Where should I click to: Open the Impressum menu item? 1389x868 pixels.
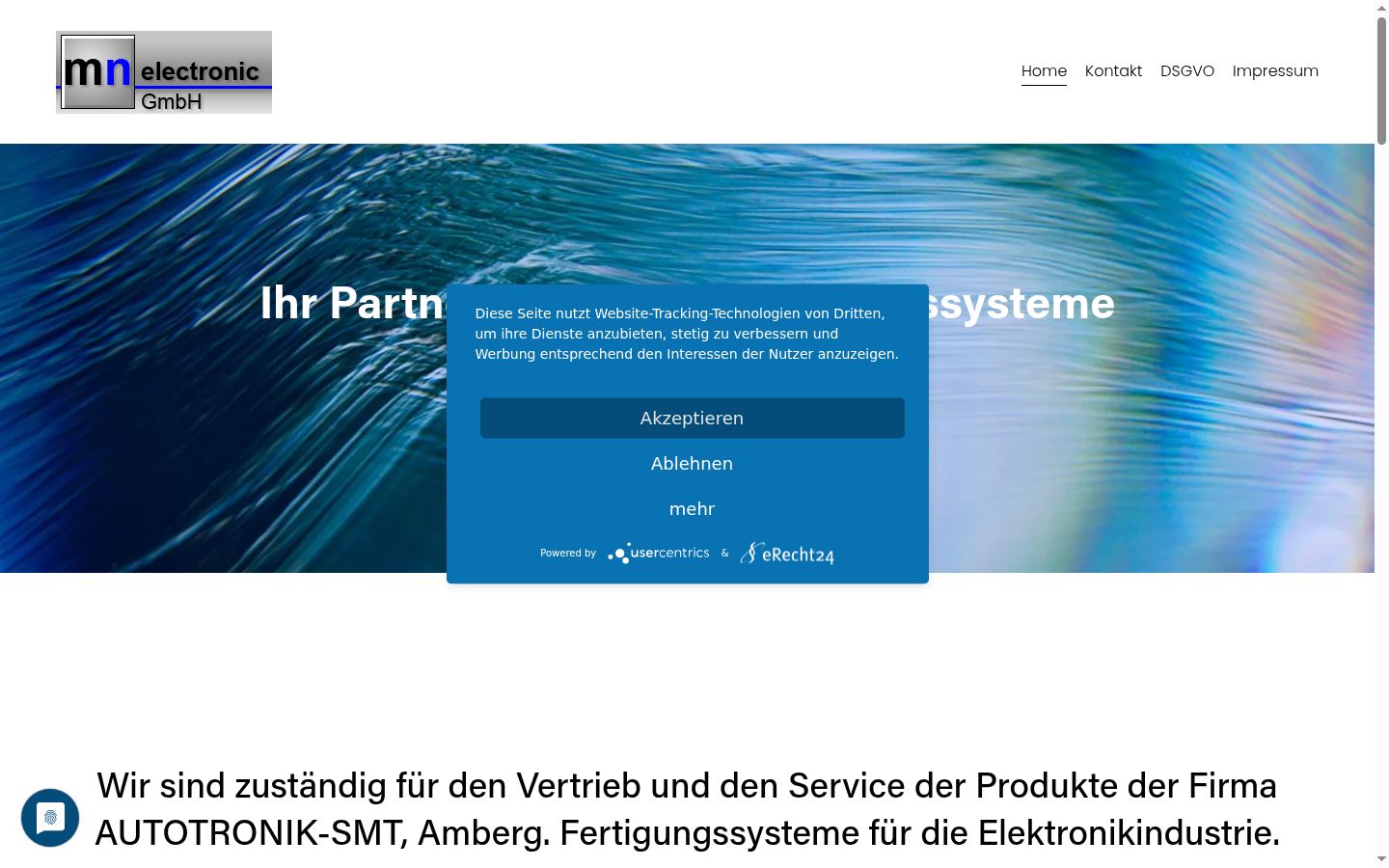[1275, 70]
